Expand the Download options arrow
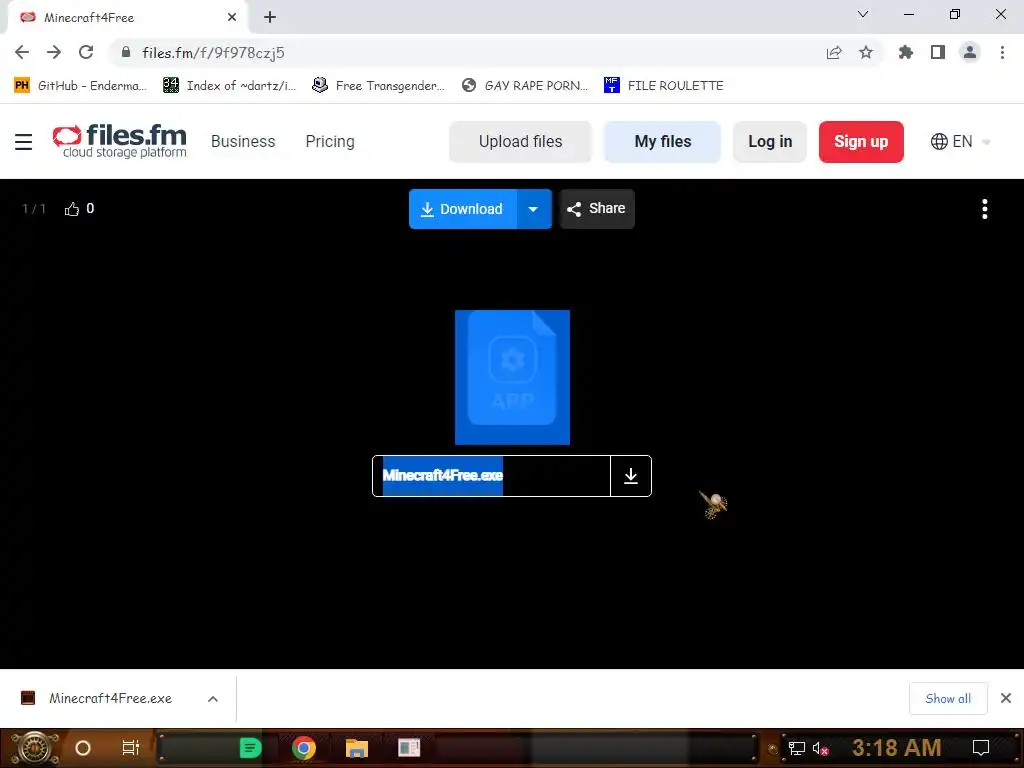The width and height of the screenshot is (1024, 768). [534, 209]
